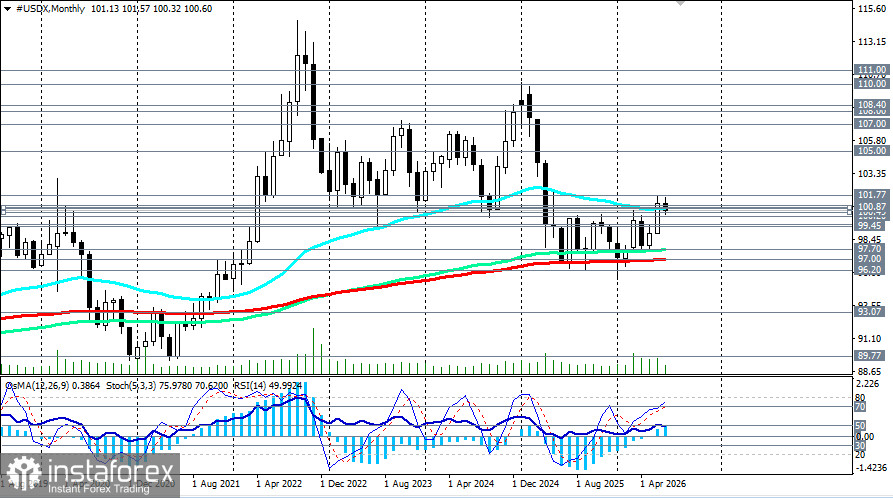
Task: Click the 1 Apr 2022 date label
Action: 279,484
